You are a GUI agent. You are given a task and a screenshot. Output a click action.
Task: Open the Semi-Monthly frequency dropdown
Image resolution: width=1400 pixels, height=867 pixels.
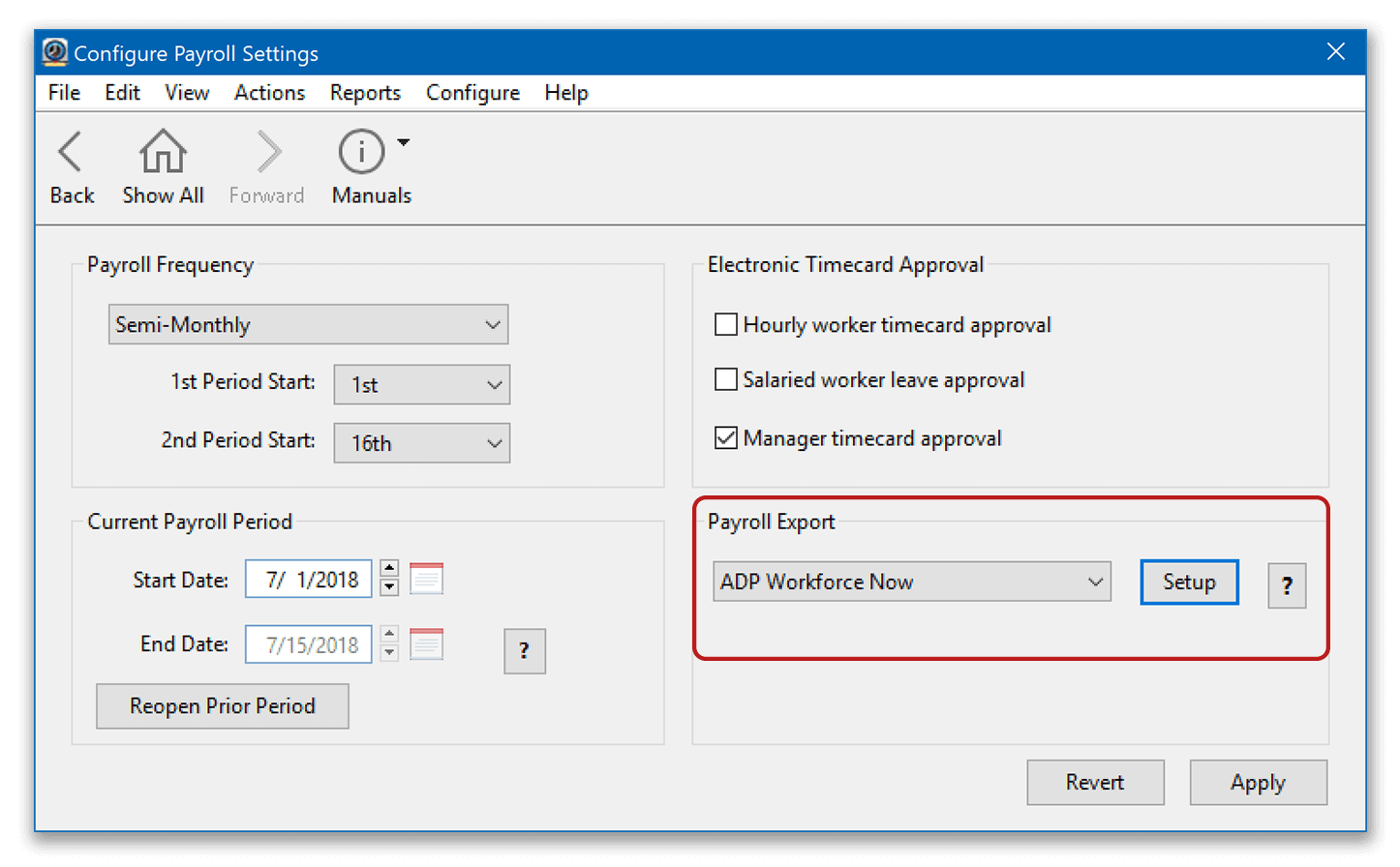click(x=308, y=325)
